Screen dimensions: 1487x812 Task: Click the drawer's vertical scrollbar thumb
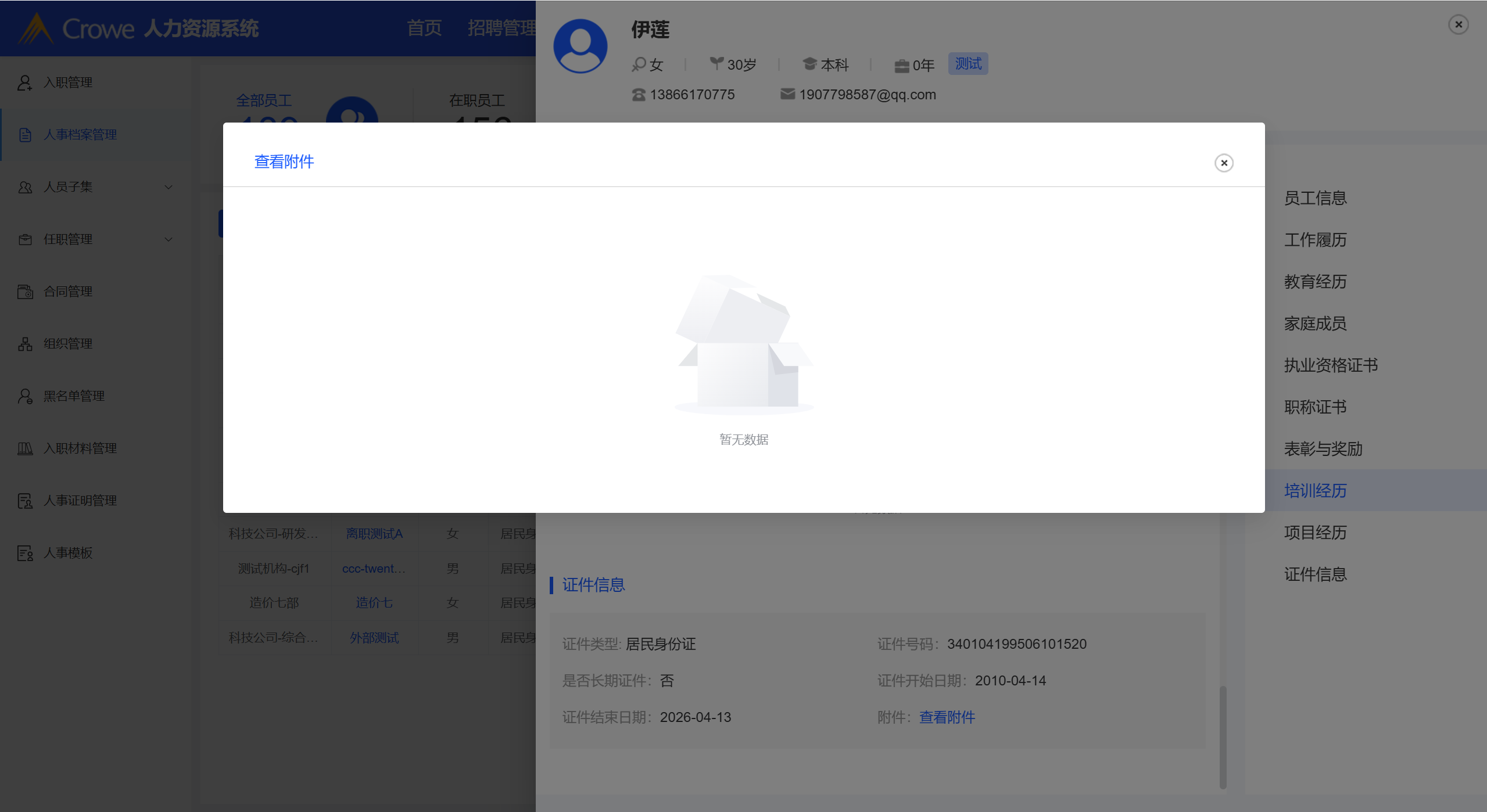[x=1223, y=736]
